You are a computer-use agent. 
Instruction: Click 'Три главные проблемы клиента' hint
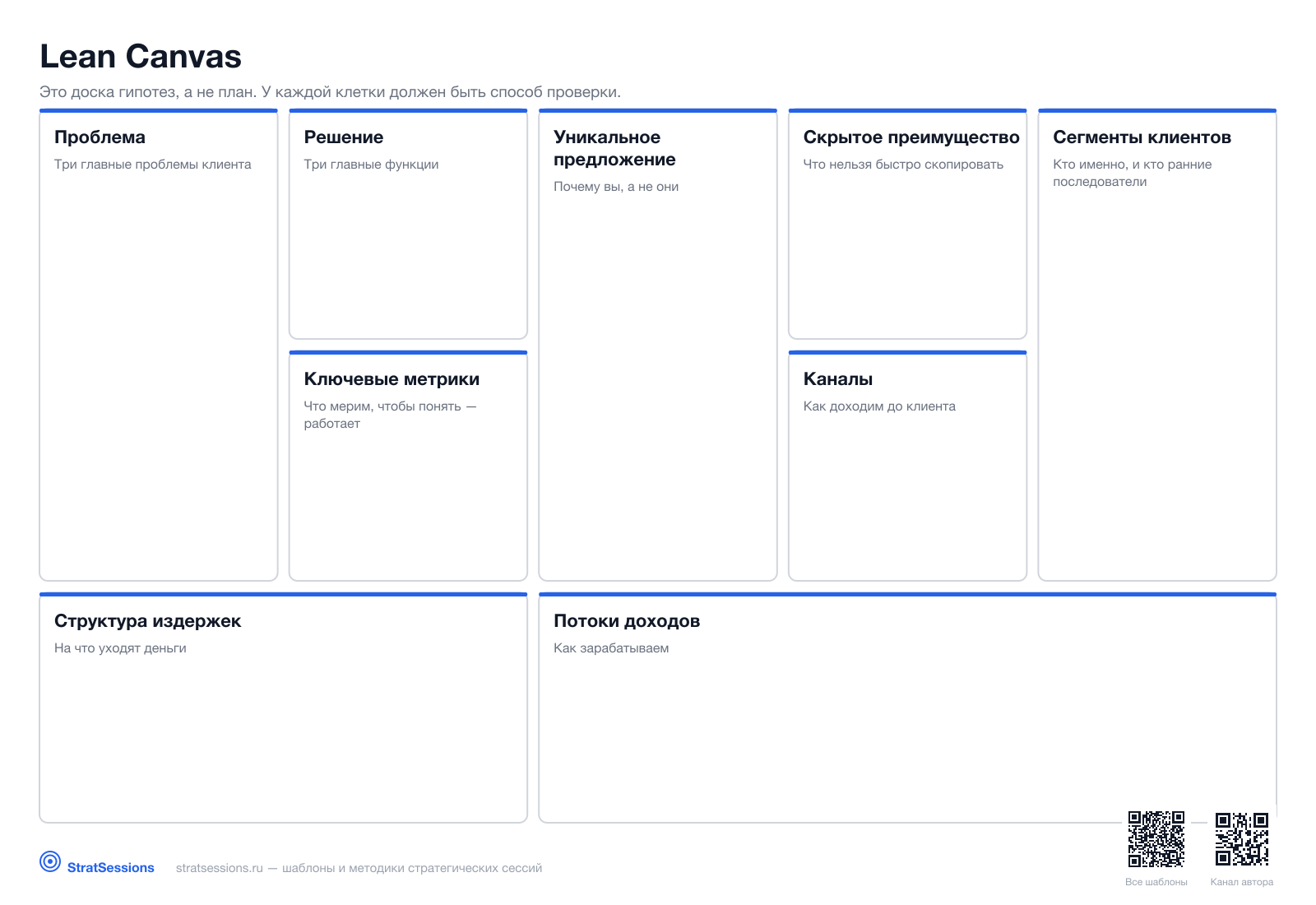(x=153, y=165)
